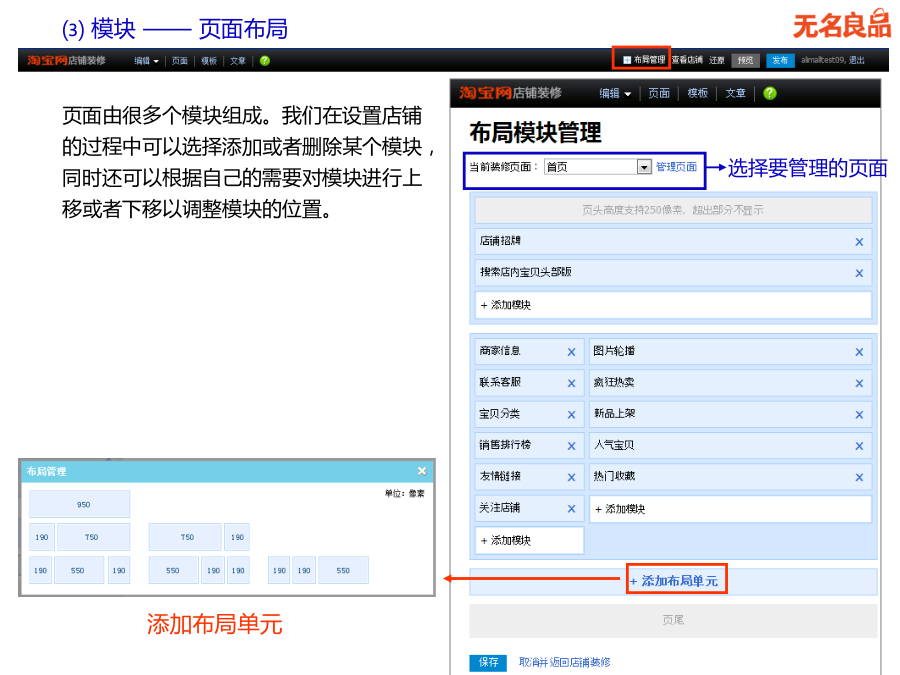
Task: Select 页面 in the bar containing 布局管理
Action: (180, 61)
